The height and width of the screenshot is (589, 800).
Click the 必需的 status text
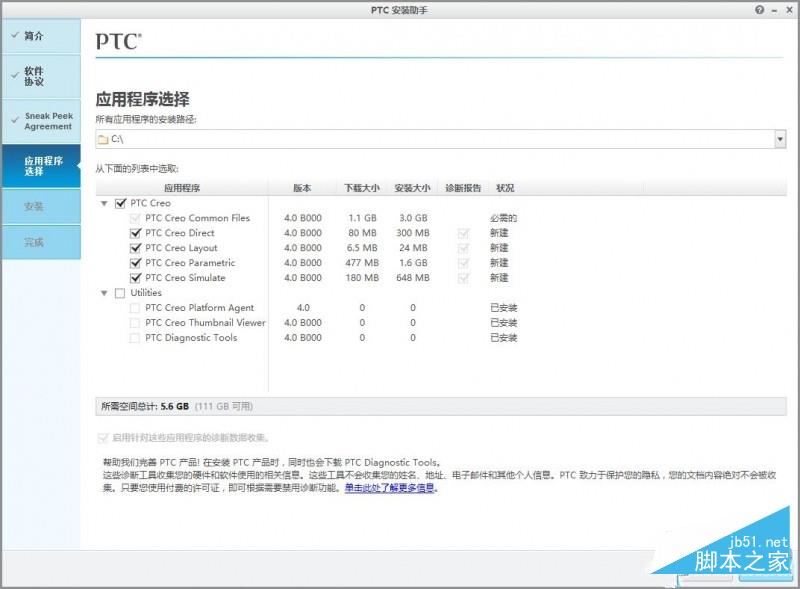504,218
